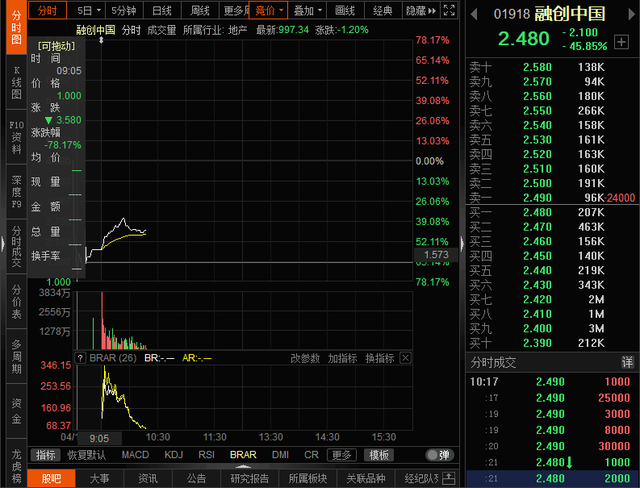Image resolution: width=640 pixels, height=488 pixels.
Task: Click the 卖一 2.490 ask row
Action: point(552,198)
